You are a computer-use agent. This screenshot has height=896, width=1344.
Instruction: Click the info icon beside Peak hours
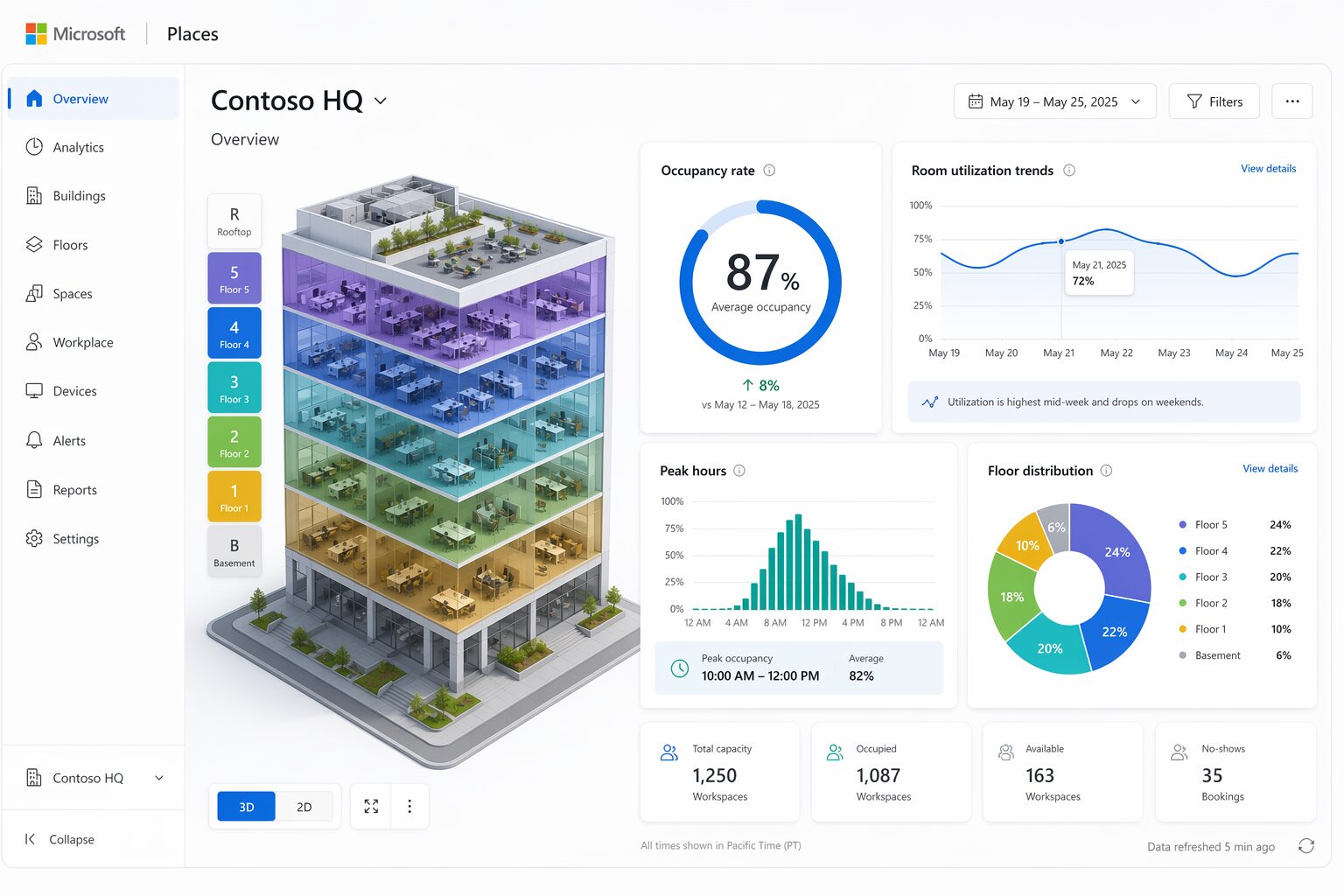coord(739,471)
